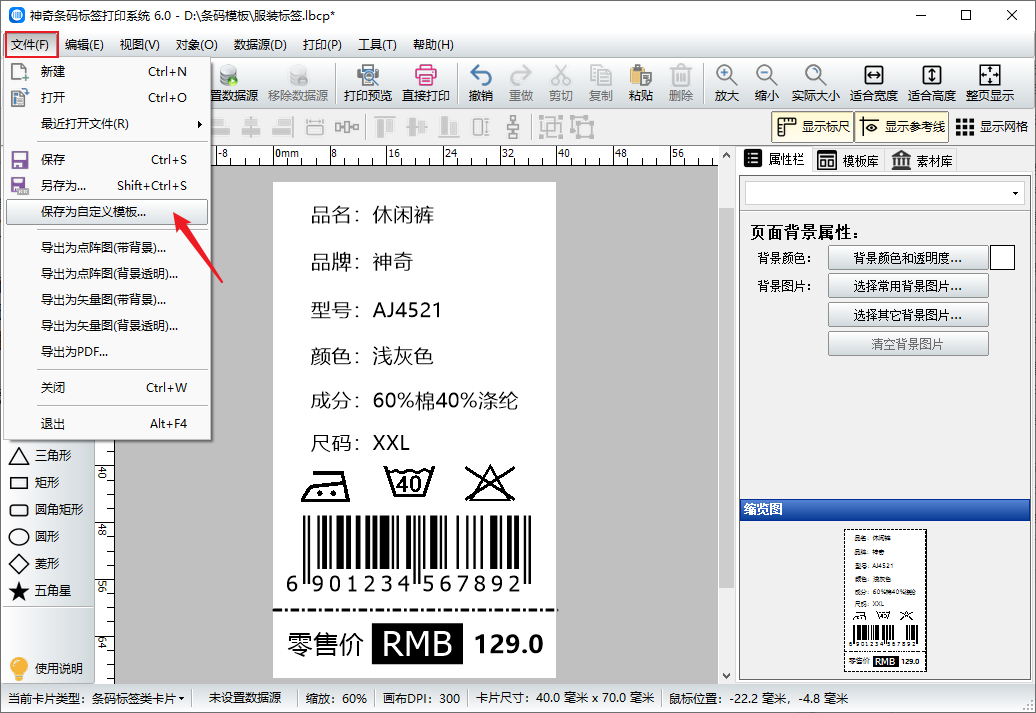Click the 打印预览 print preview icon
Image resolution: width=1036 pixels, height=713 pixels.
[x=367, y=83]
